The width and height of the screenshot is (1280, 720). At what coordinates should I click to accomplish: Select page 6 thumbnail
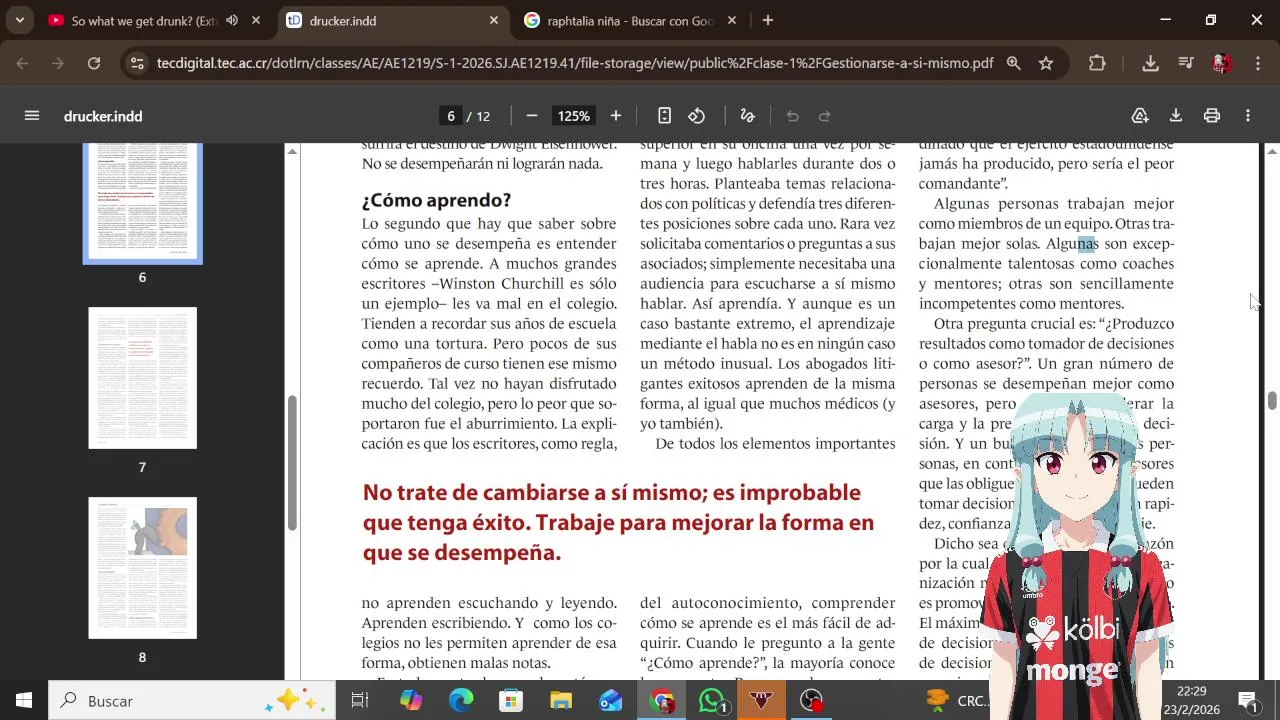[x=142, y=203]
